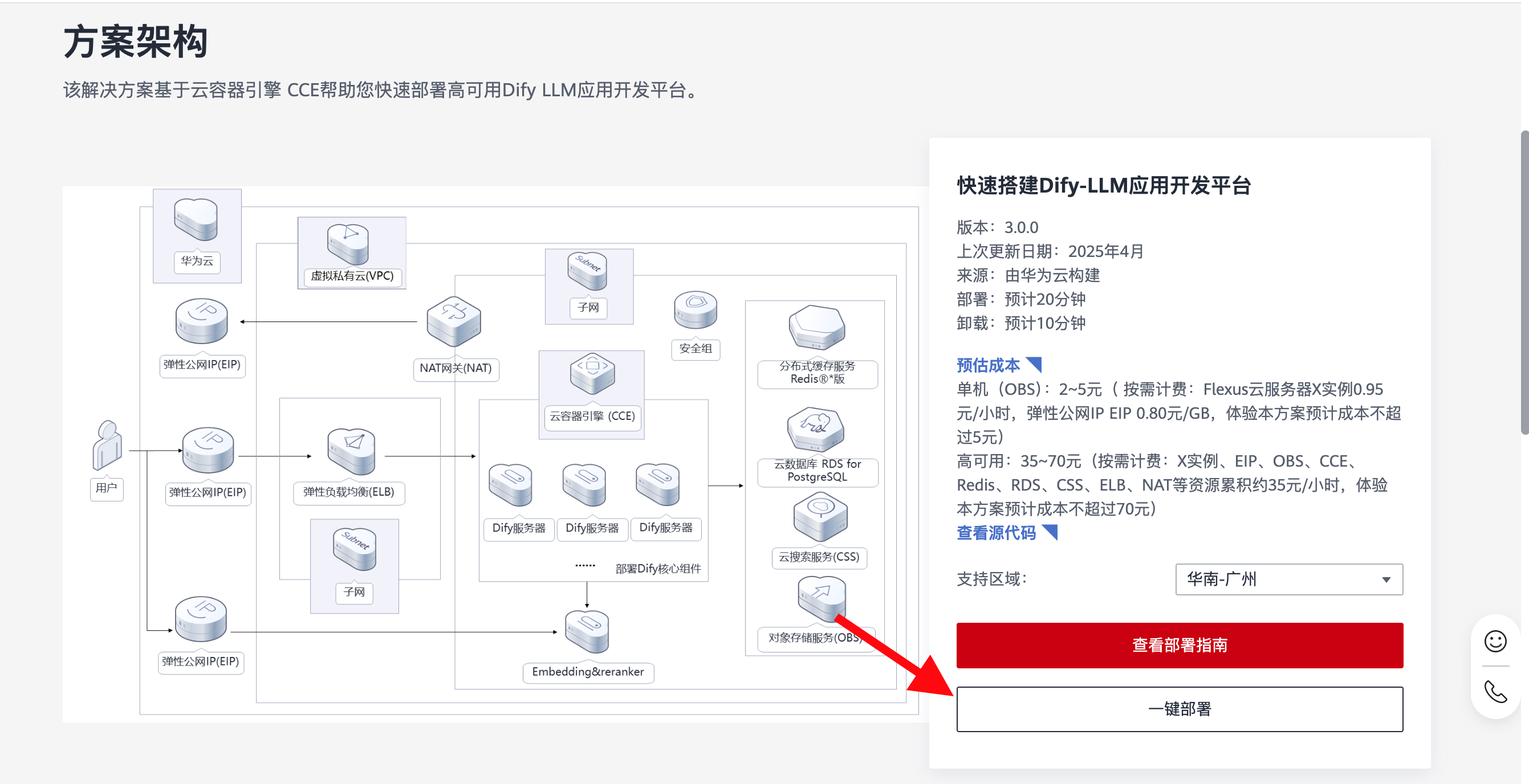Screen dimensions: 1529x784
Task: Click the 对象存储服务(OBS) icon
Action: [822, 599]
